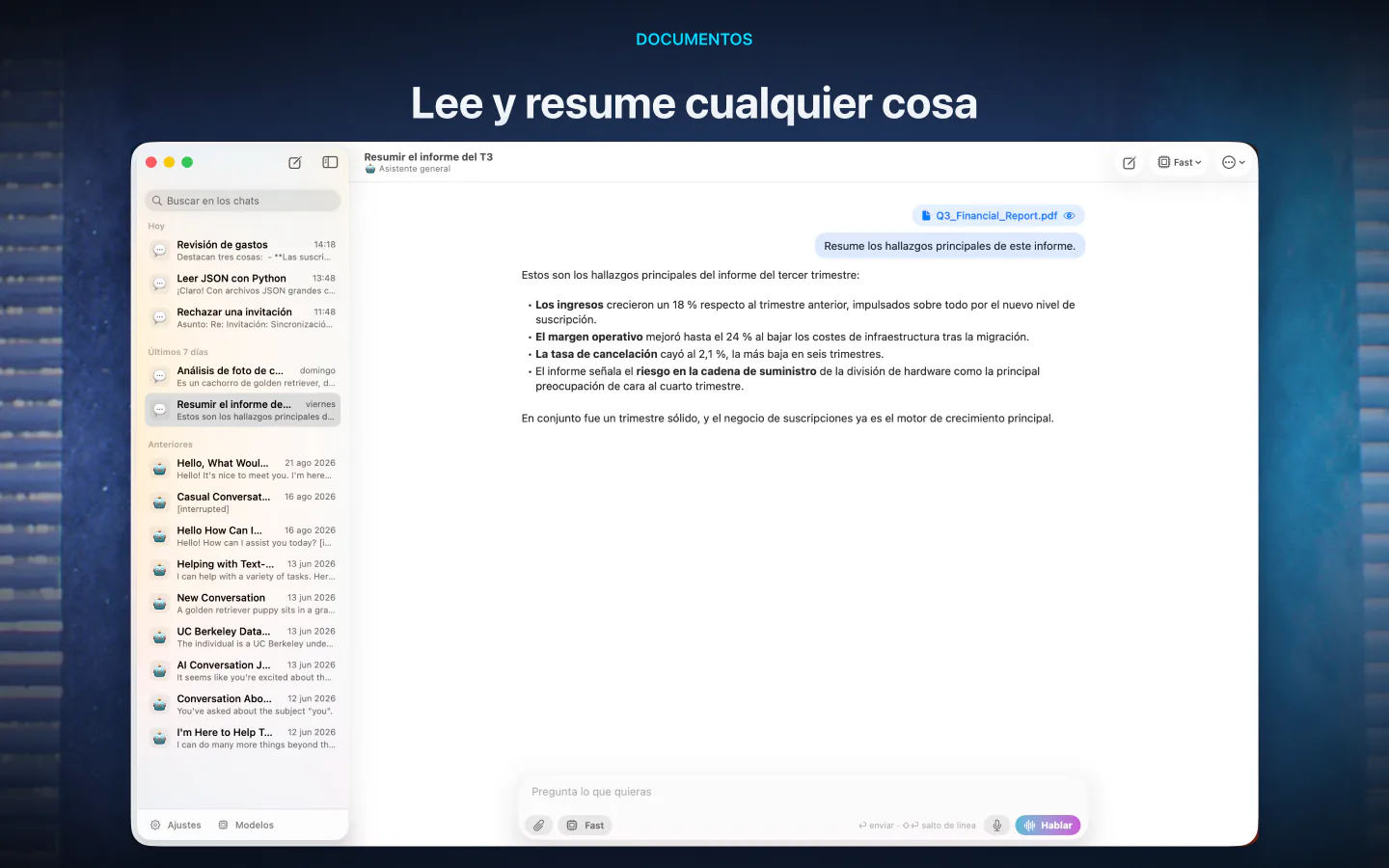Click the chat bubble icon for Análisis de foto
The width and height of the screenshot is (1389, 868).
[160, 376]
